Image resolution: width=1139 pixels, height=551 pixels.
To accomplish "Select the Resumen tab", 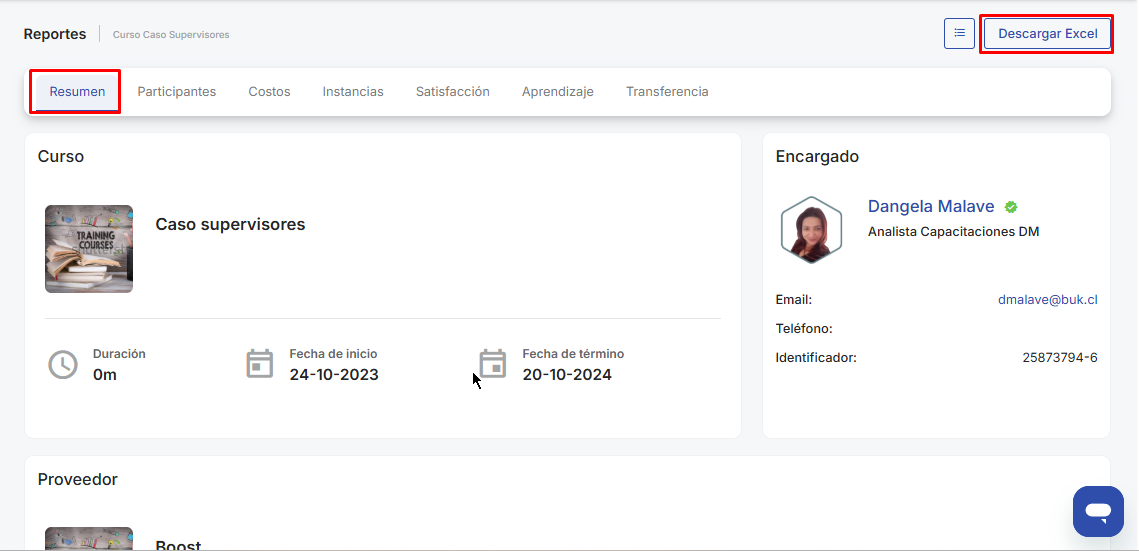I will point(77,92).
